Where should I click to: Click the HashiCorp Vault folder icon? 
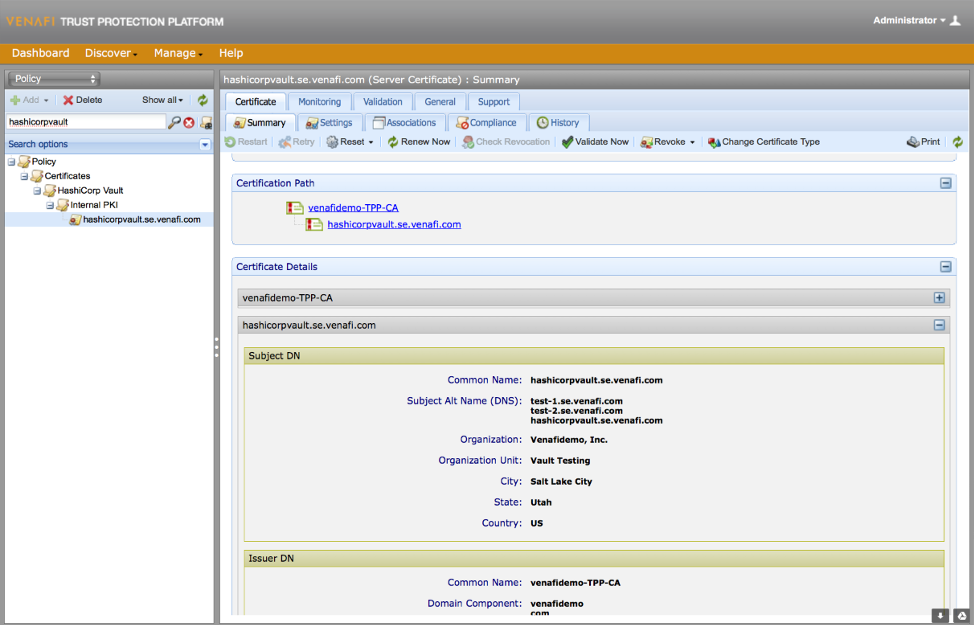coord(50,191)
